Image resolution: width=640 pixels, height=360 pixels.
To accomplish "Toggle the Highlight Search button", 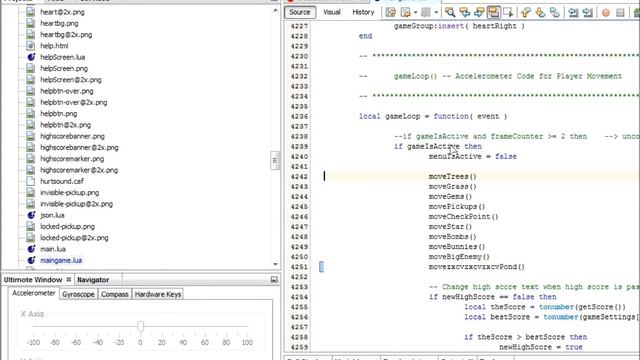I will (x=493, y=12).
